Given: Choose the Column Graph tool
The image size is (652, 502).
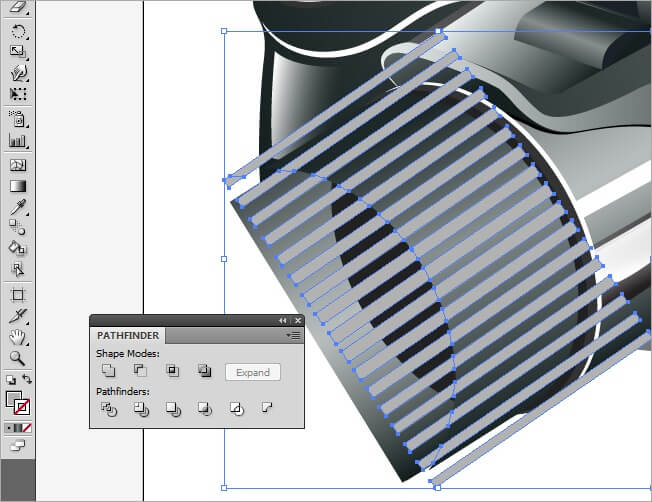Looking at the screenshot, I should [x=17, y=141].
